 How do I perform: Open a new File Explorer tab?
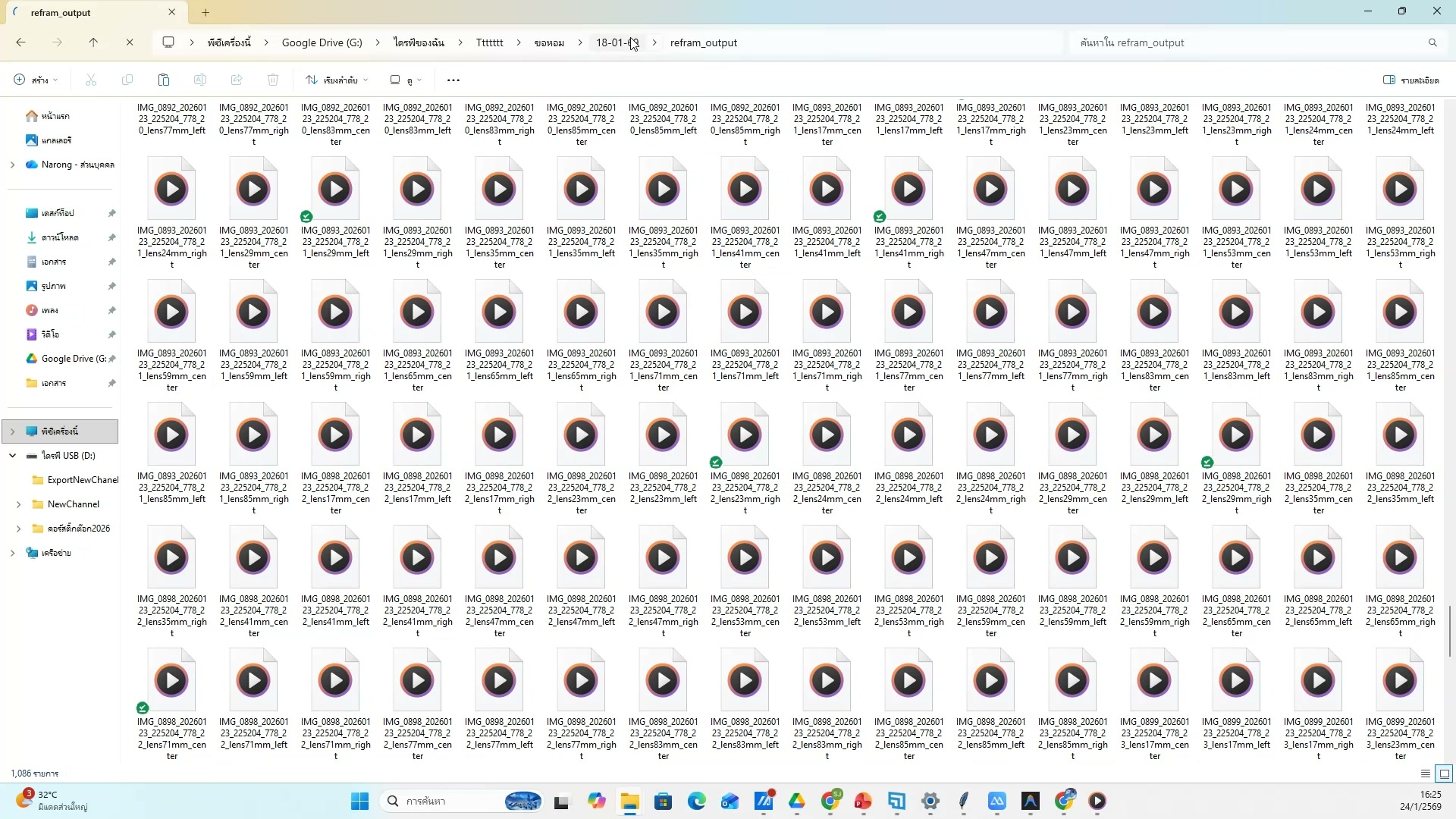(206, 12)
